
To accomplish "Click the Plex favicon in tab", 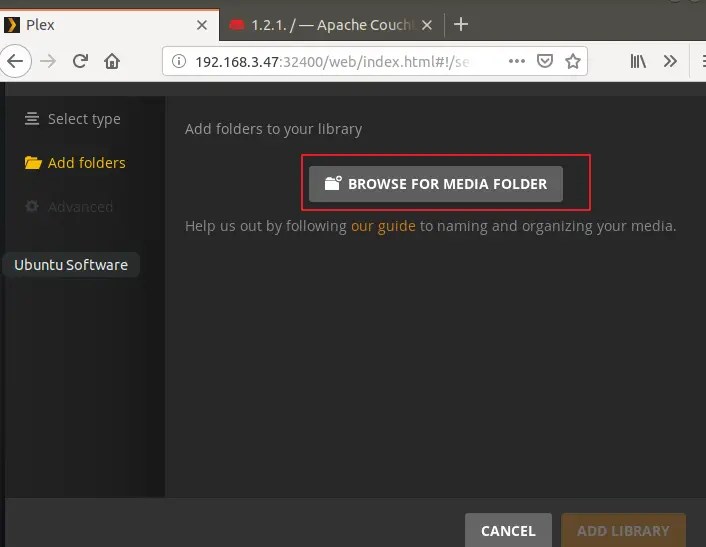I will [x=12, y=25].
